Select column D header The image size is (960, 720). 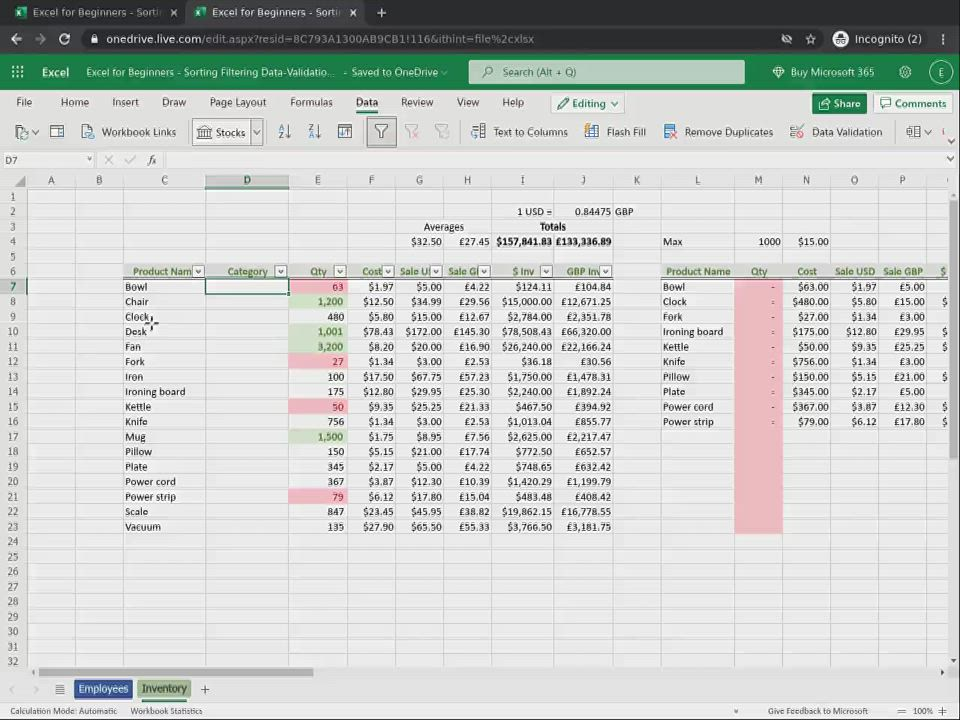[x=247, y=181]
